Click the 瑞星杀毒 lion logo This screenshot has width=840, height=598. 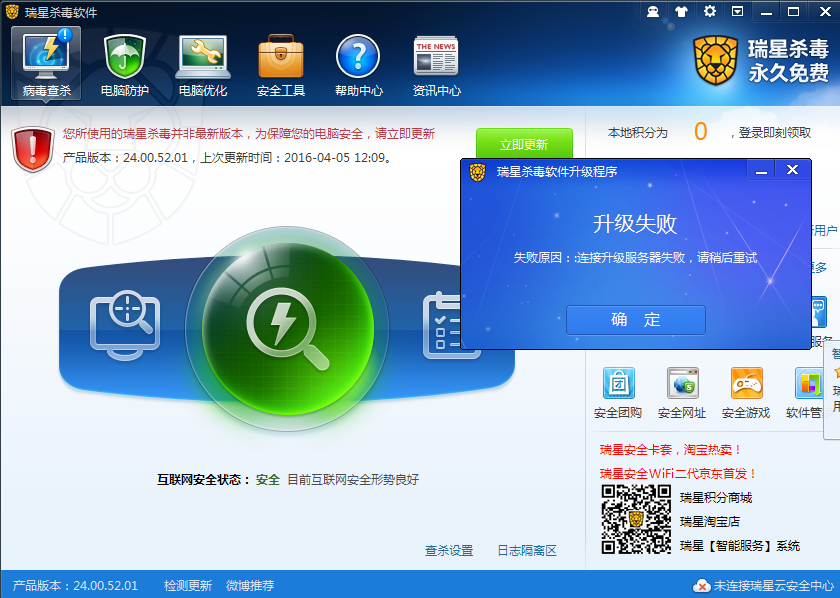[716, 61]
